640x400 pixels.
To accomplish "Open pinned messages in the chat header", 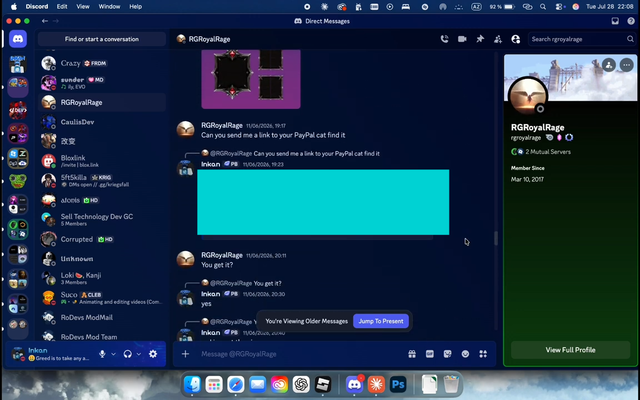I will [480, 39].
